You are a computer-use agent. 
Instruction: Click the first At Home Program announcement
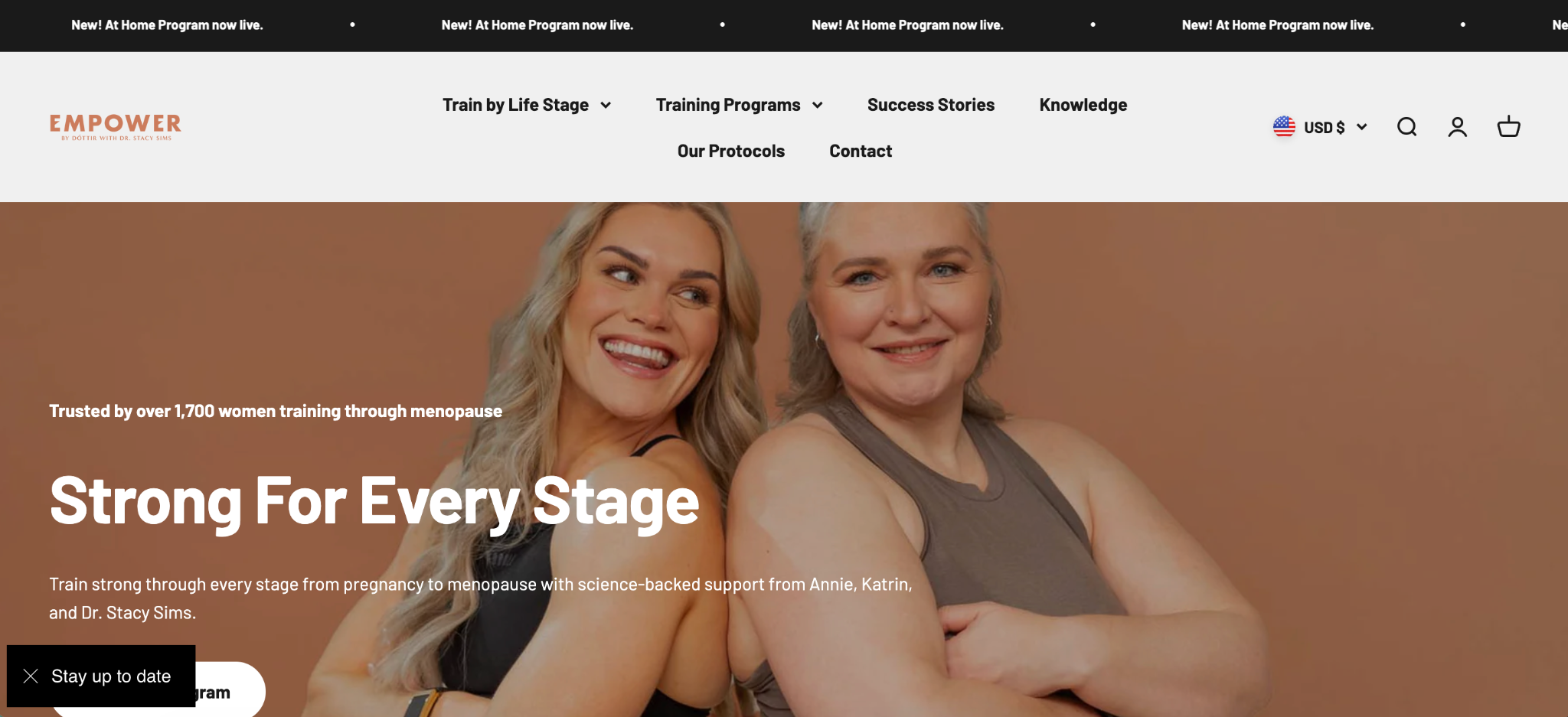[x=167, y=25]
